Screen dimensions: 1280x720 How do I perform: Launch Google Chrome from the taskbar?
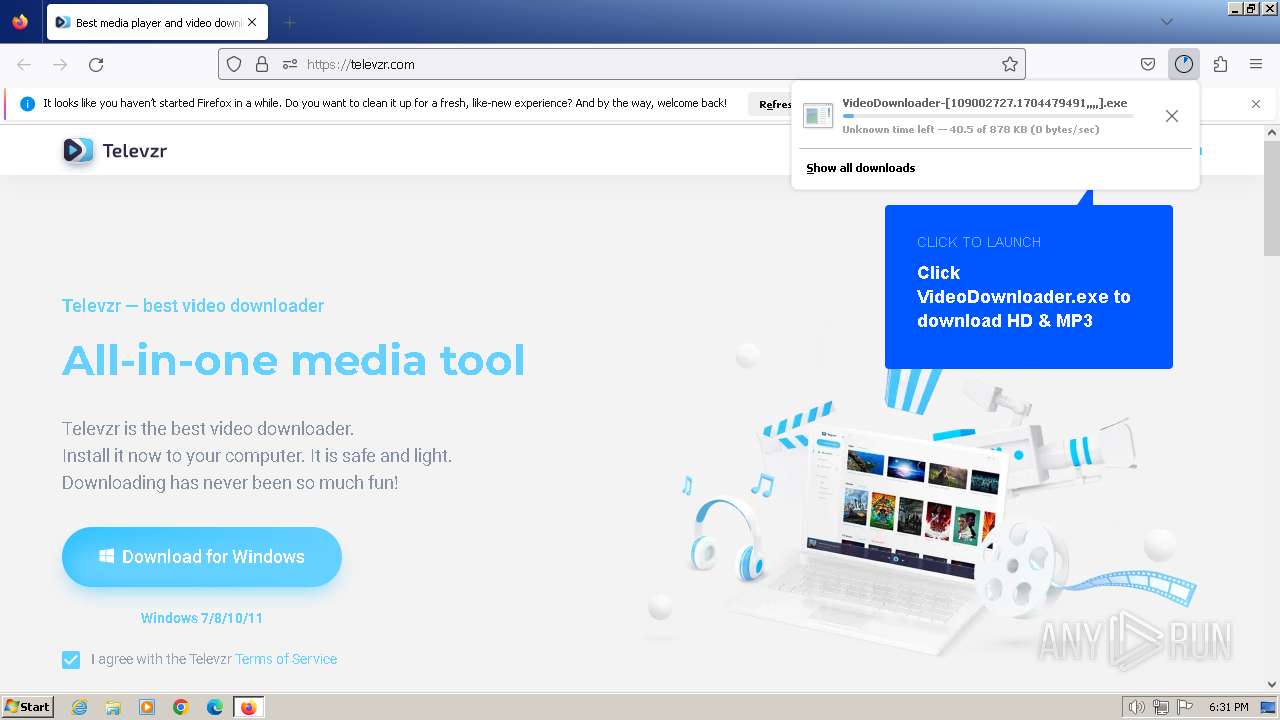tap(181, 707)
